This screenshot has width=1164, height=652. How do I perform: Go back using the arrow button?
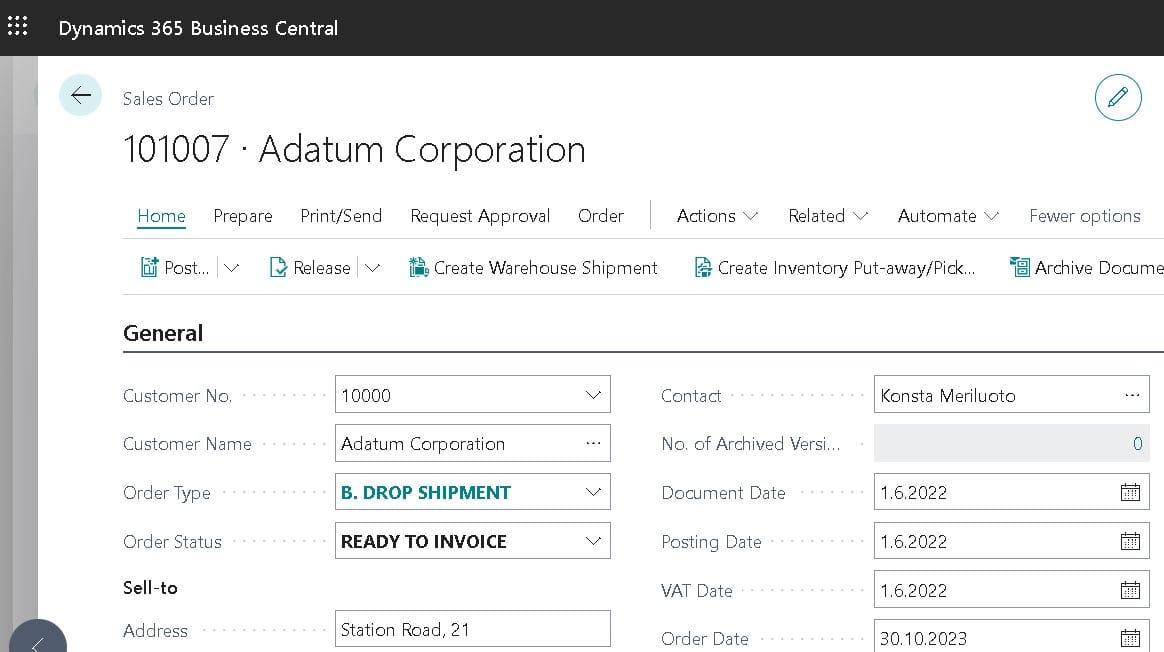[80, 95]
